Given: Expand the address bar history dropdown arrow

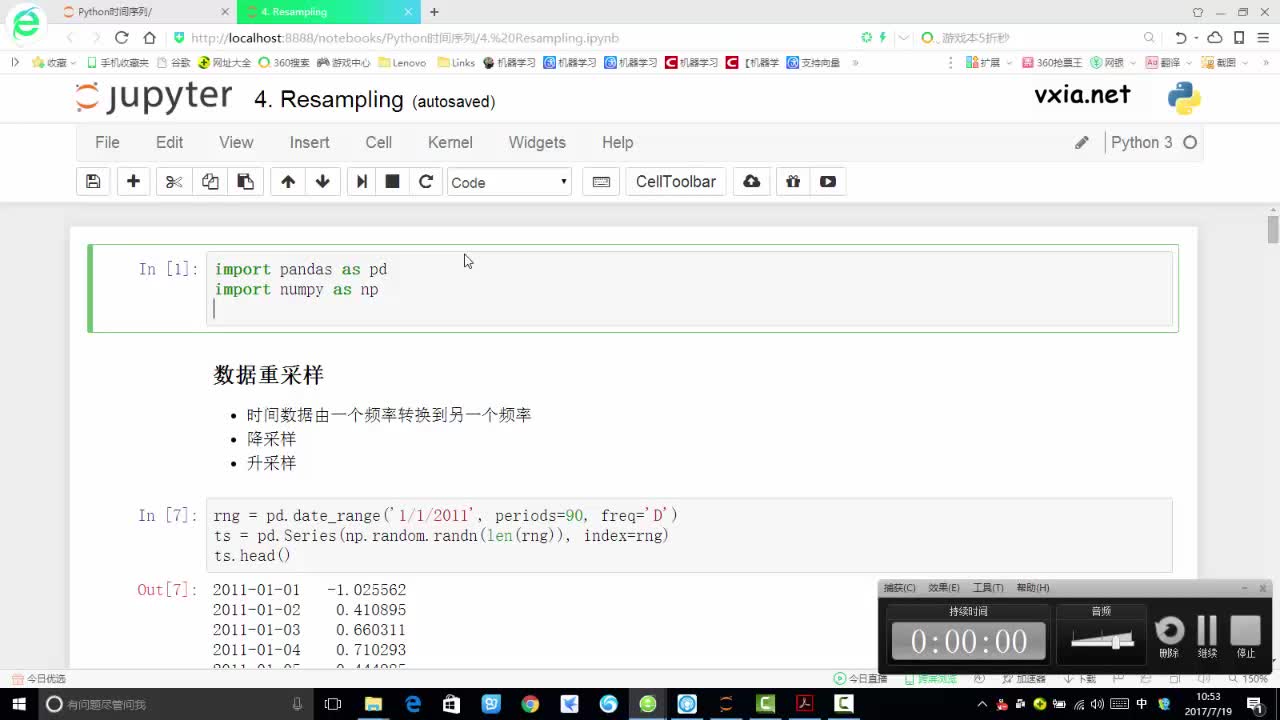Looking at the screenshot, I should pyautogui.click(x=904, y=37).
